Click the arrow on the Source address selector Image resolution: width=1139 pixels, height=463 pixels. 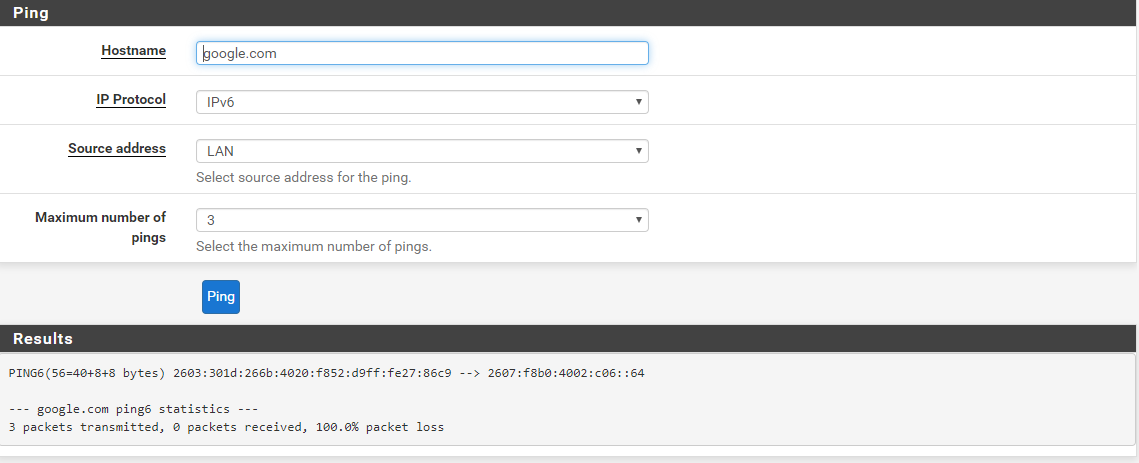pos(638,151)
